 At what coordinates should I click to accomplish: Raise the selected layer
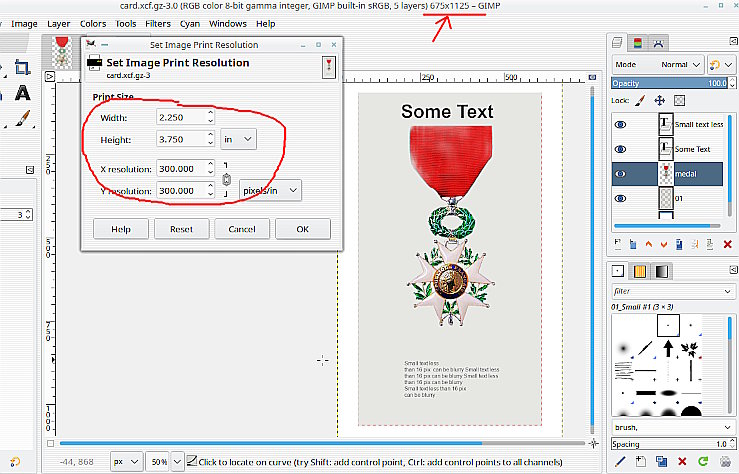[x=649, y=244]
